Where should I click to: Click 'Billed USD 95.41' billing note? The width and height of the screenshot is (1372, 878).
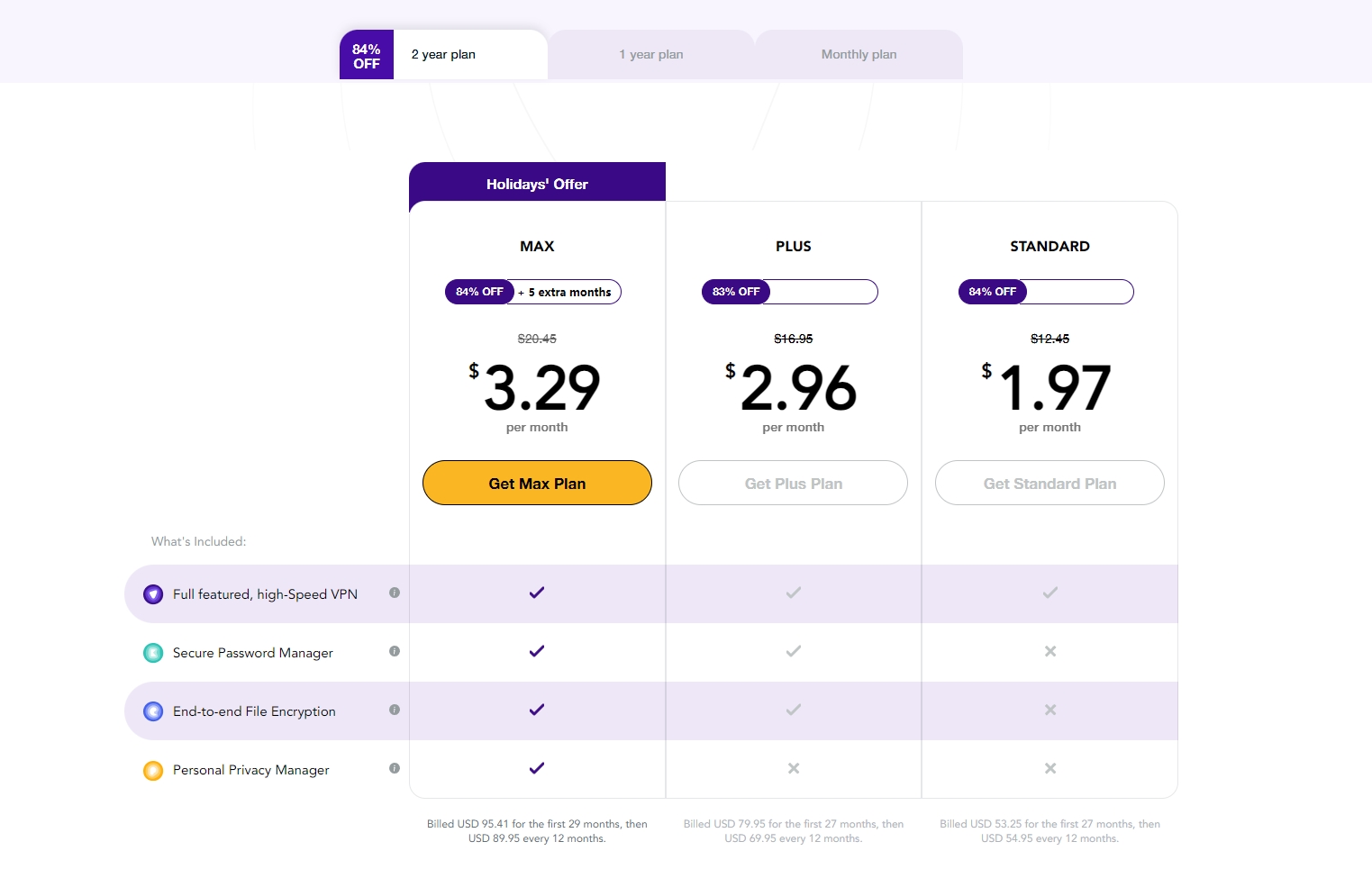(537, 831)
